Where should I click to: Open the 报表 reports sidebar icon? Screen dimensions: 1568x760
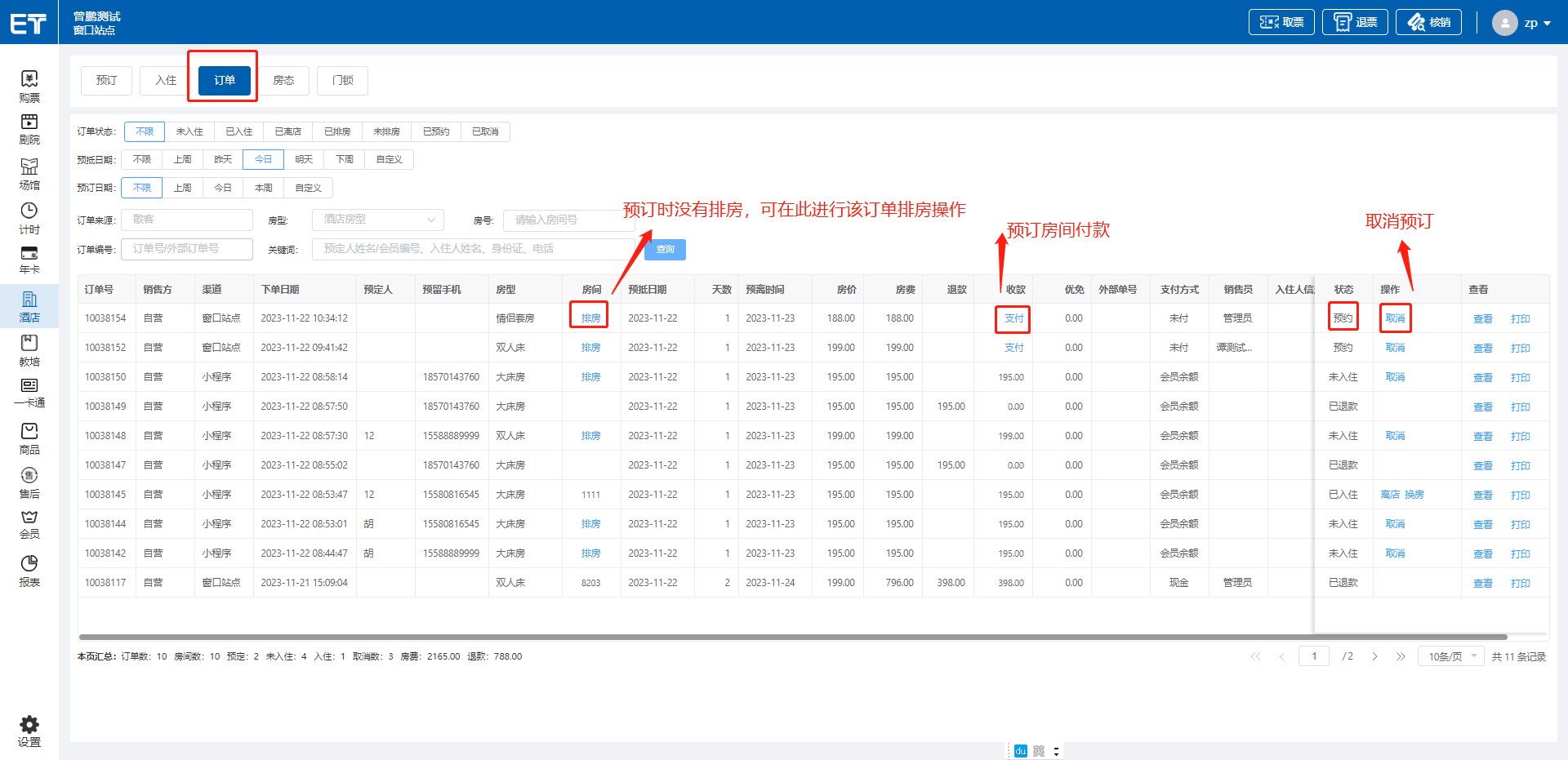tap(29, 571)
